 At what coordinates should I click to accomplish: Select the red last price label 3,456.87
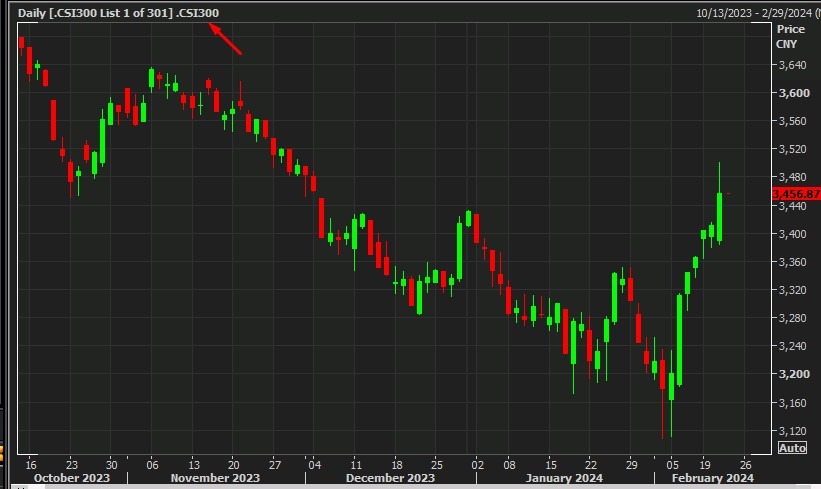[x=796, y=194]
